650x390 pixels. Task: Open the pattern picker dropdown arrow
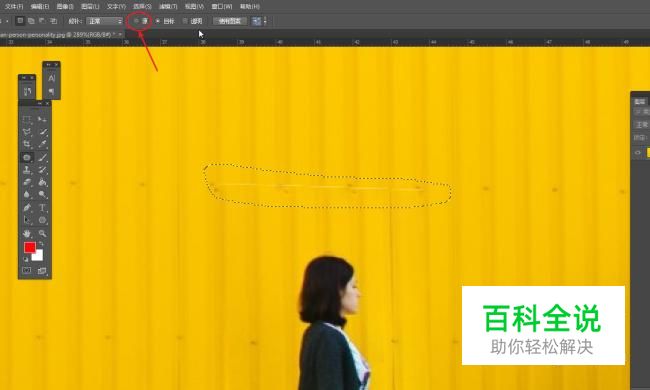265,21
